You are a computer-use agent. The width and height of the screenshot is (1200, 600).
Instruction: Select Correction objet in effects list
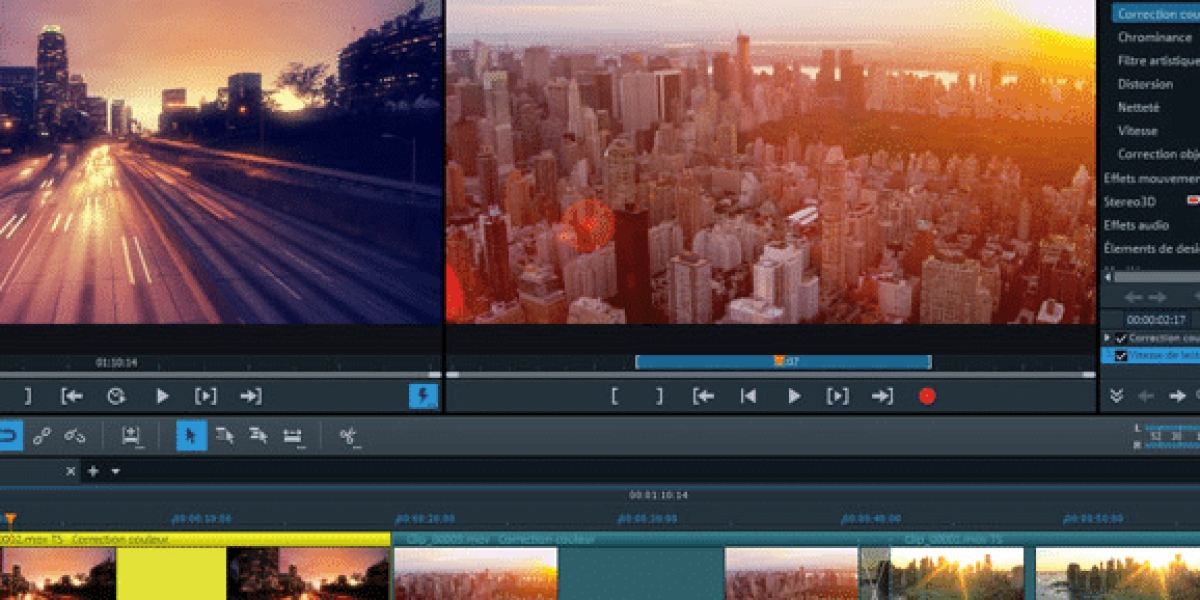(1158, 154)
